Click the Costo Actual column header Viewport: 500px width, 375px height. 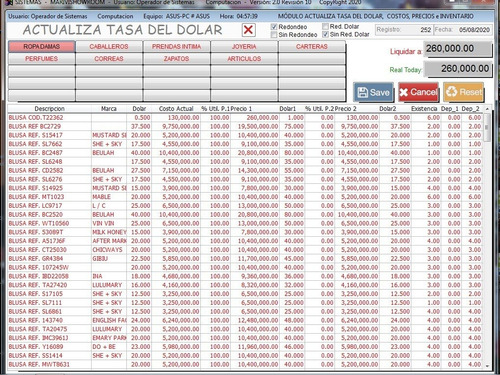pyautogui.click(x=176, y=109)
